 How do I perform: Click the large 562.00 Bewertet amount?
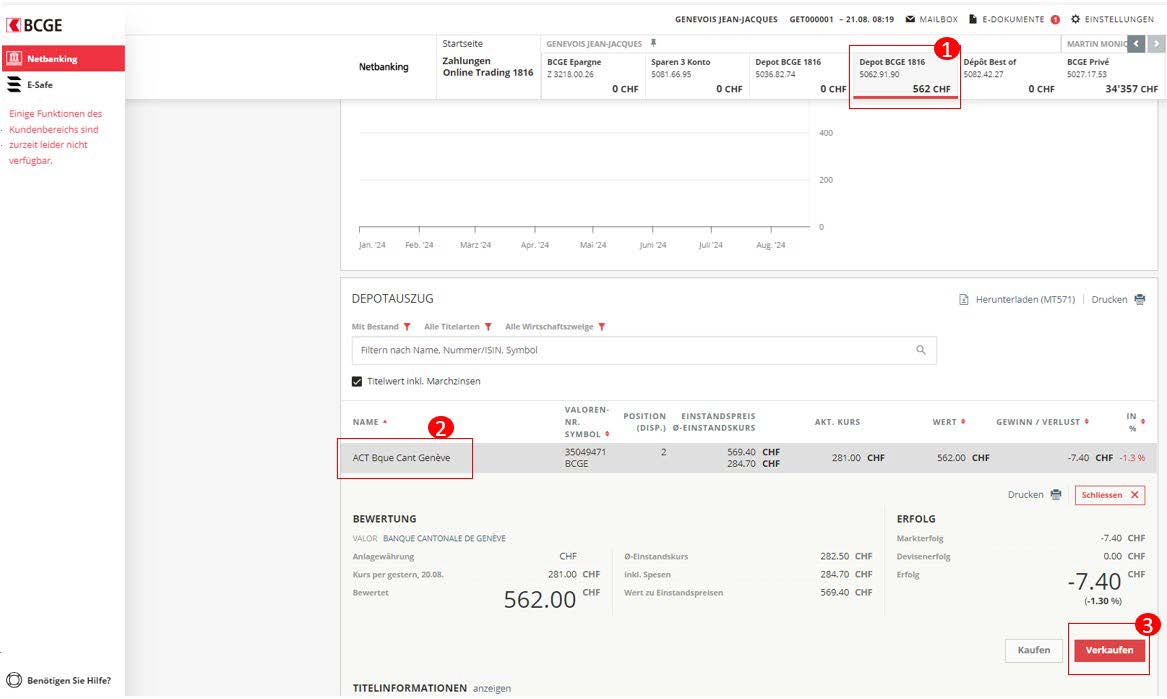tap(540, 599)
